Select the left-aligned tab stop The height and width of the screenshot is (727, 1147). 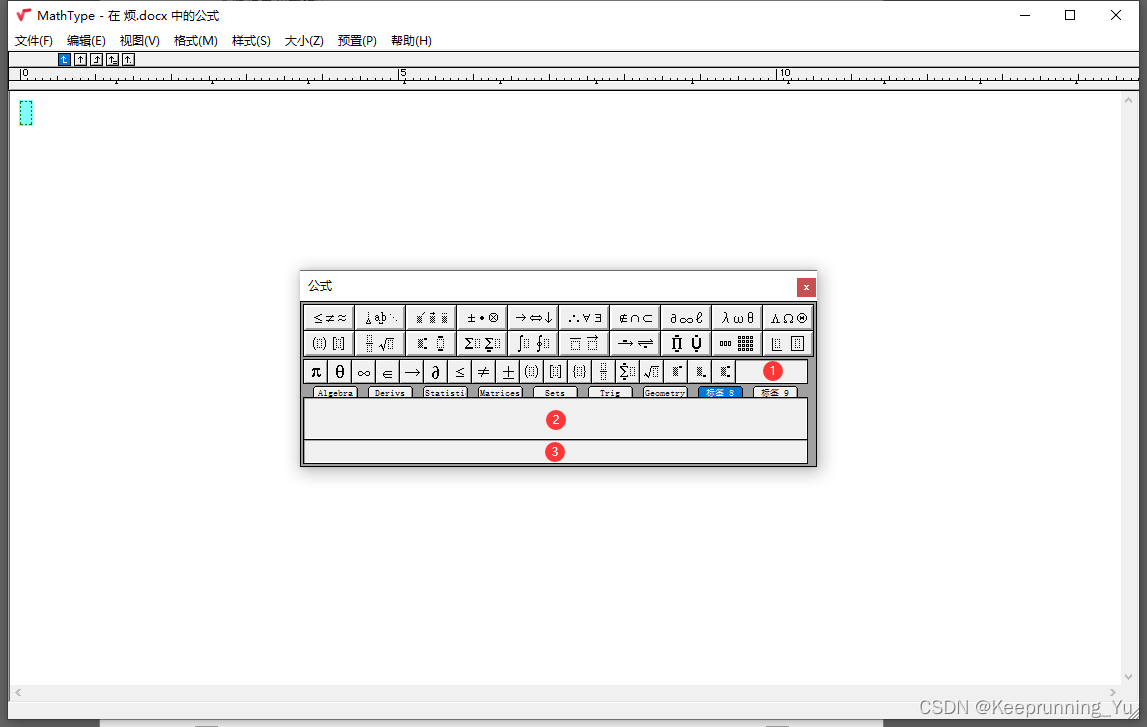pos(64,59)
